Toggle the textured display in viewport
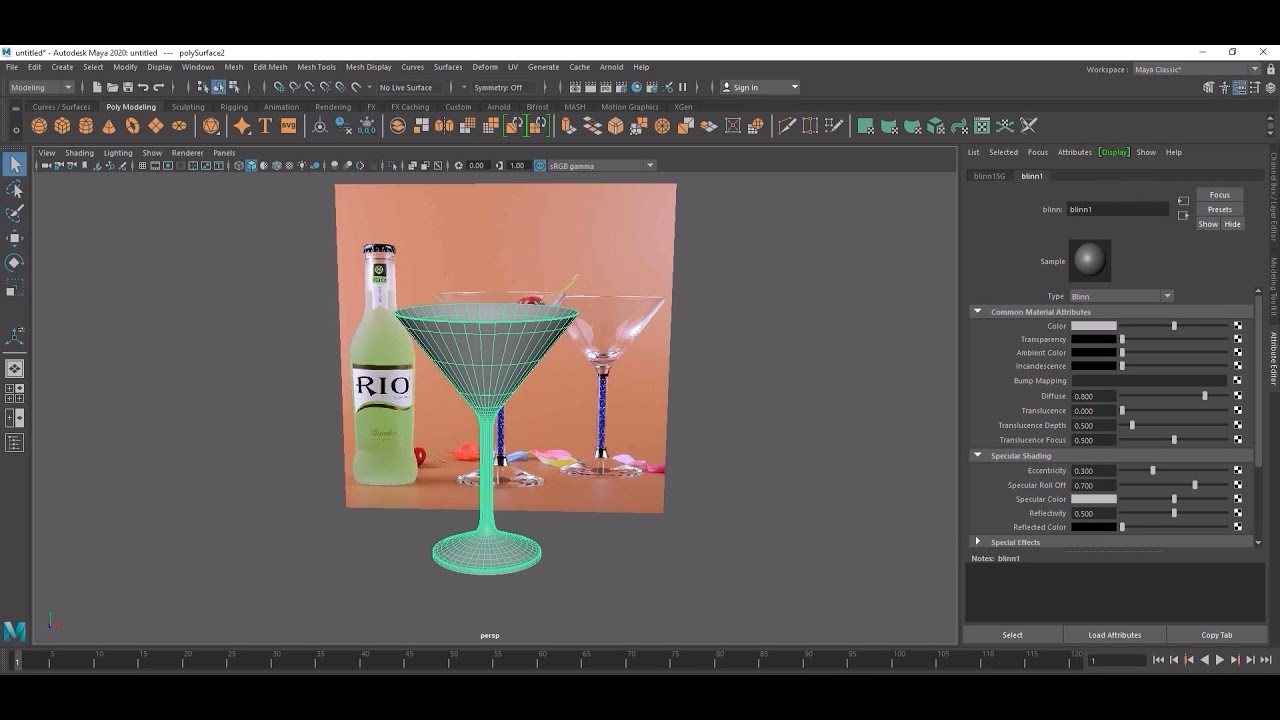This screenshot has width=1280, height=720. click(x=289, y=166)
